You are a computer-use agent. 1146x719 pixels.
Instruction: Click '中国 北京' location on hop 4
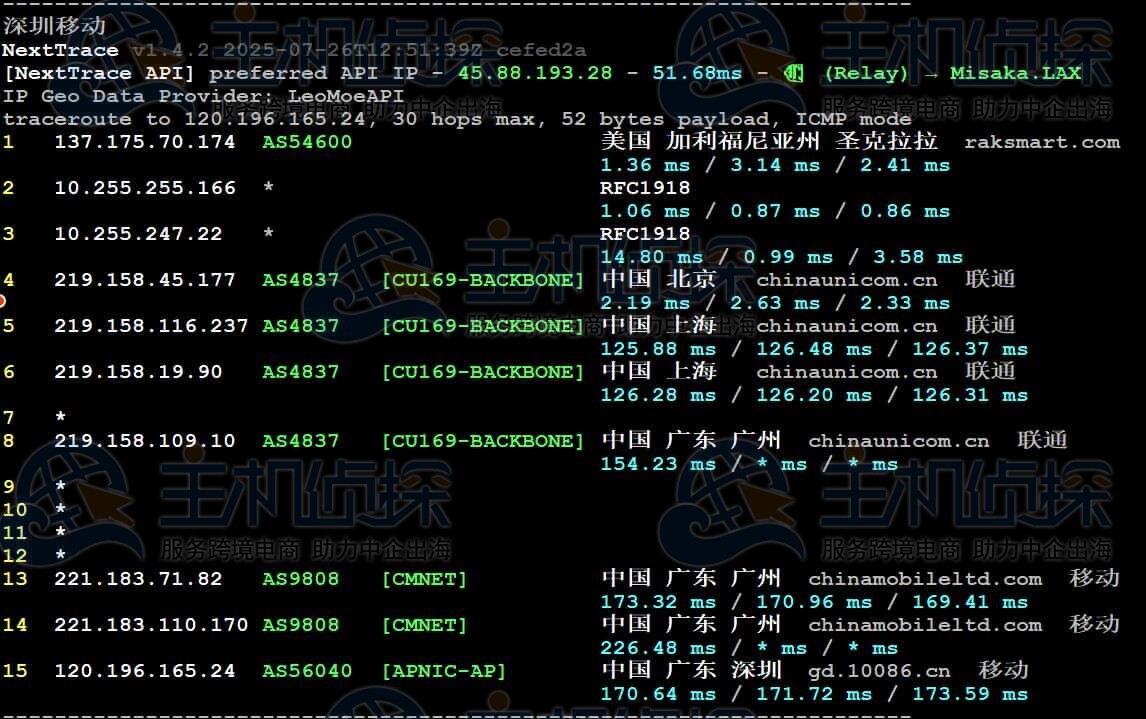pos(659,279)
